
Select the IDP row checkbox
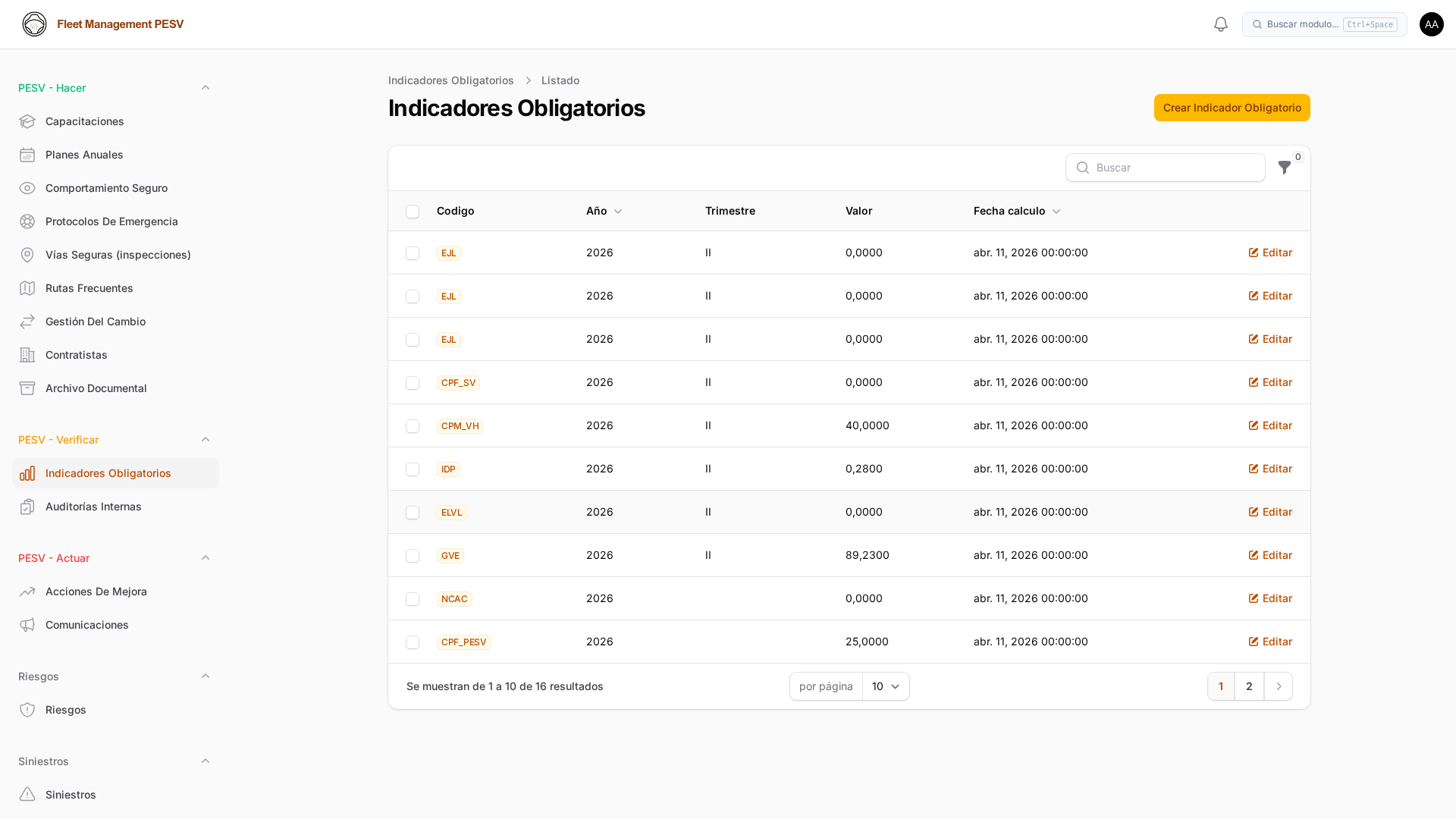click(x=413, y=469)
